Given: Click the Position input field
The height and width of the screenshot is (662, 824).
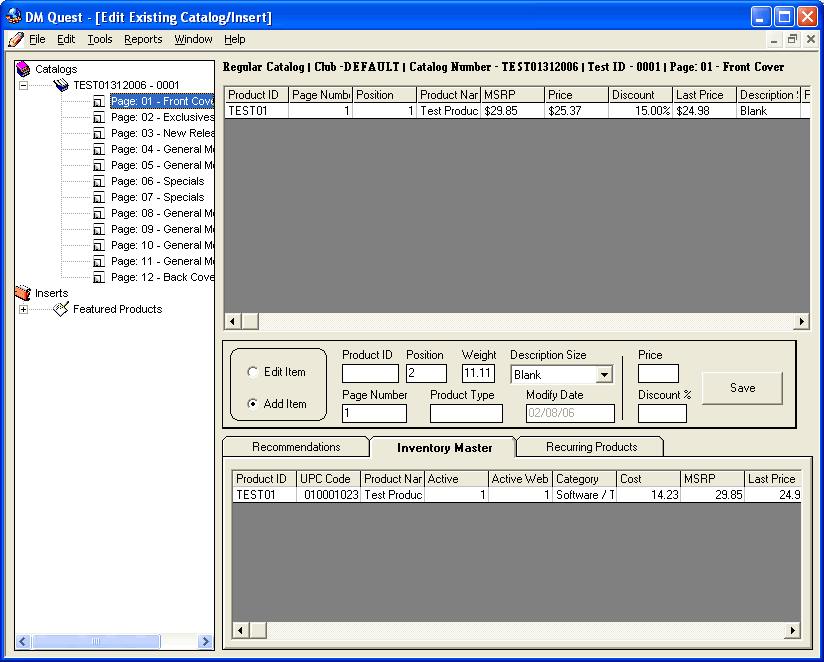Looking at the screenshot, I should click(426, 374).
